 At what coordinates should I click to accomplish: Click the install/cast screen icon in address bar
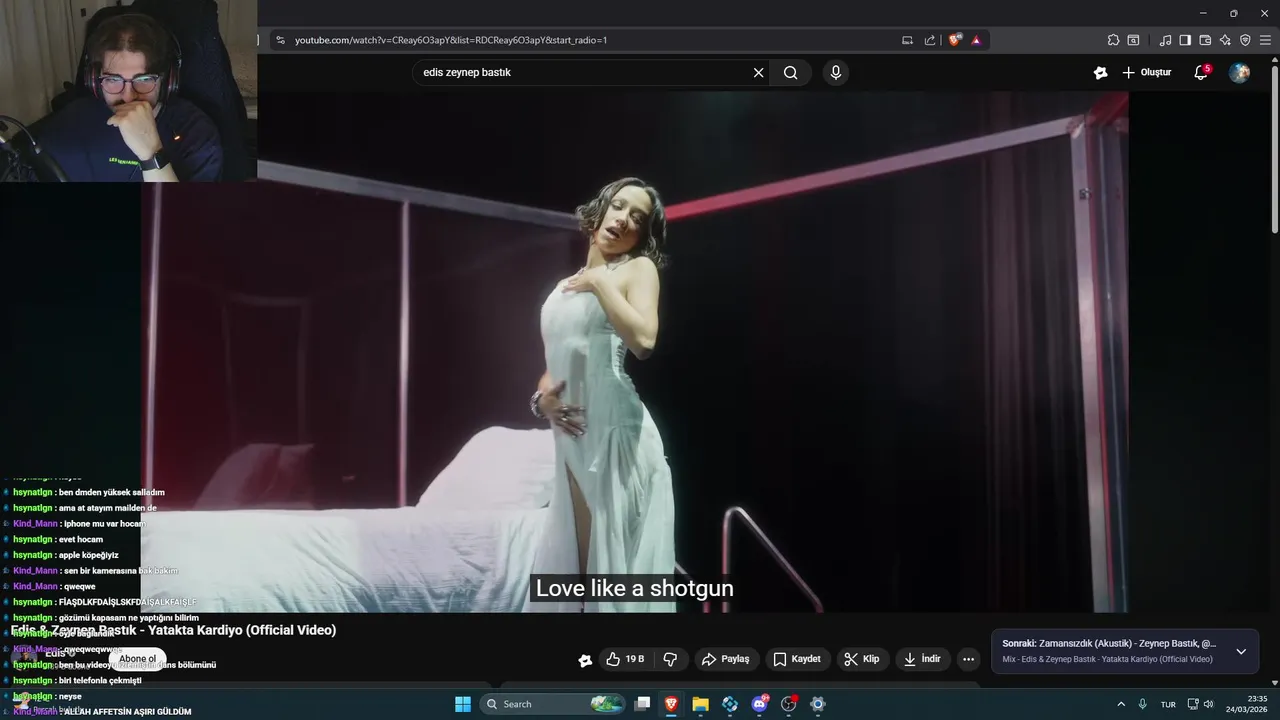(907, 40)
